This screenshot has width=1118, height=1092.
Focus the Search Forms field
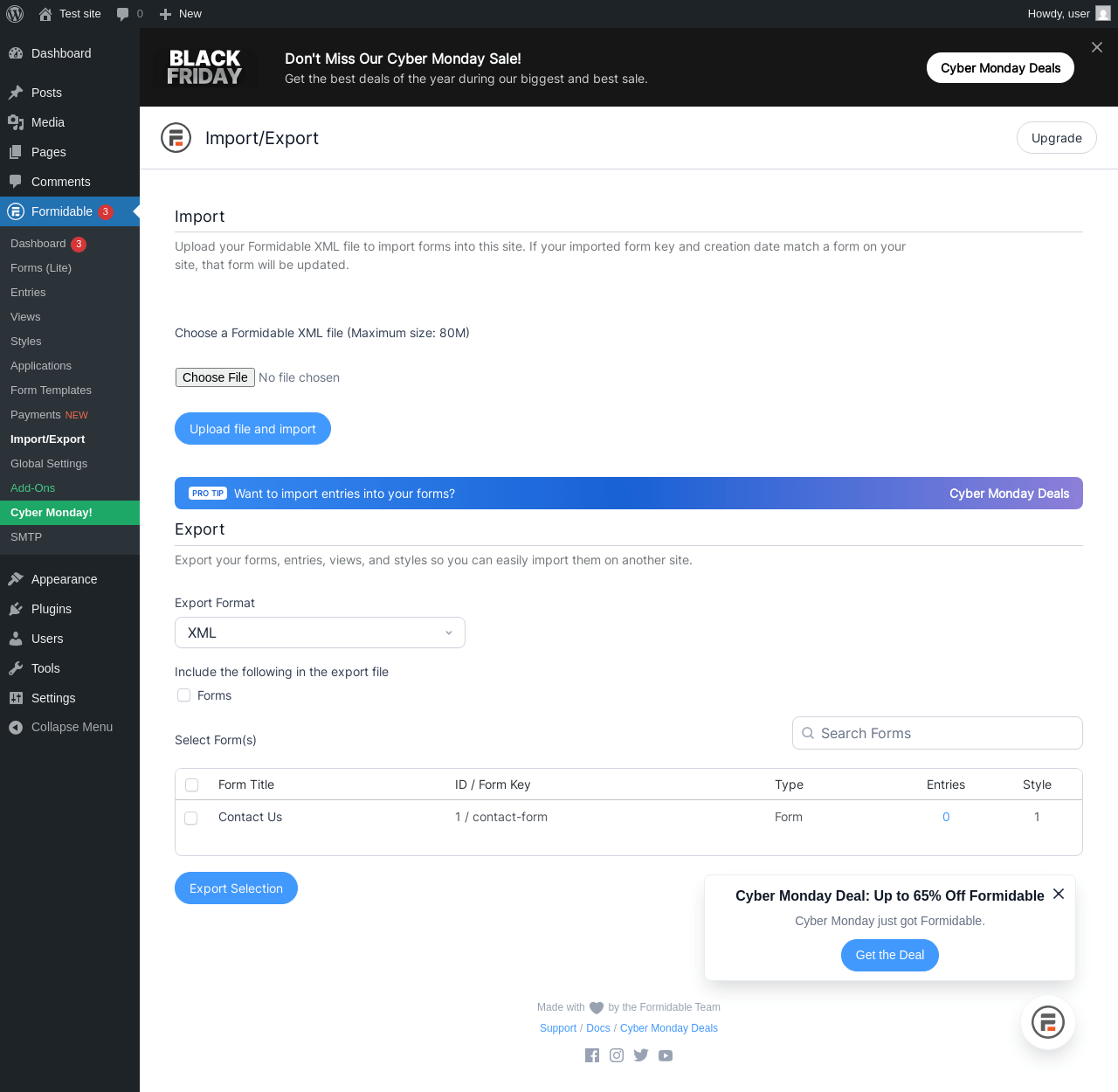point(937,733)
